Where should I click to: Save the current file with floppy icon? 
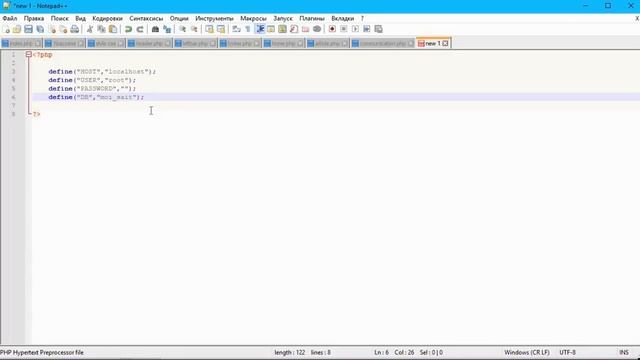coord(28,29)
